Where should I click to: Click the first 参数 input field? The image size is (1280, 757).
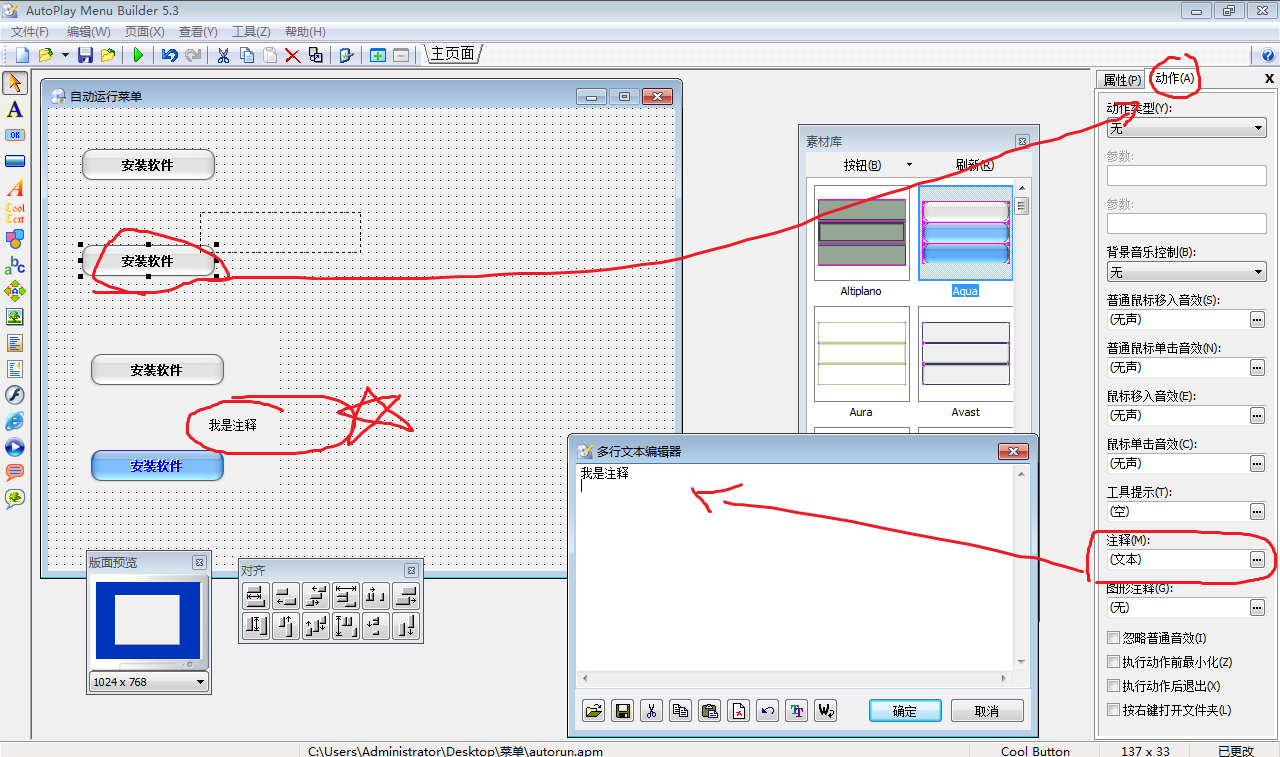click(1186, 176)
